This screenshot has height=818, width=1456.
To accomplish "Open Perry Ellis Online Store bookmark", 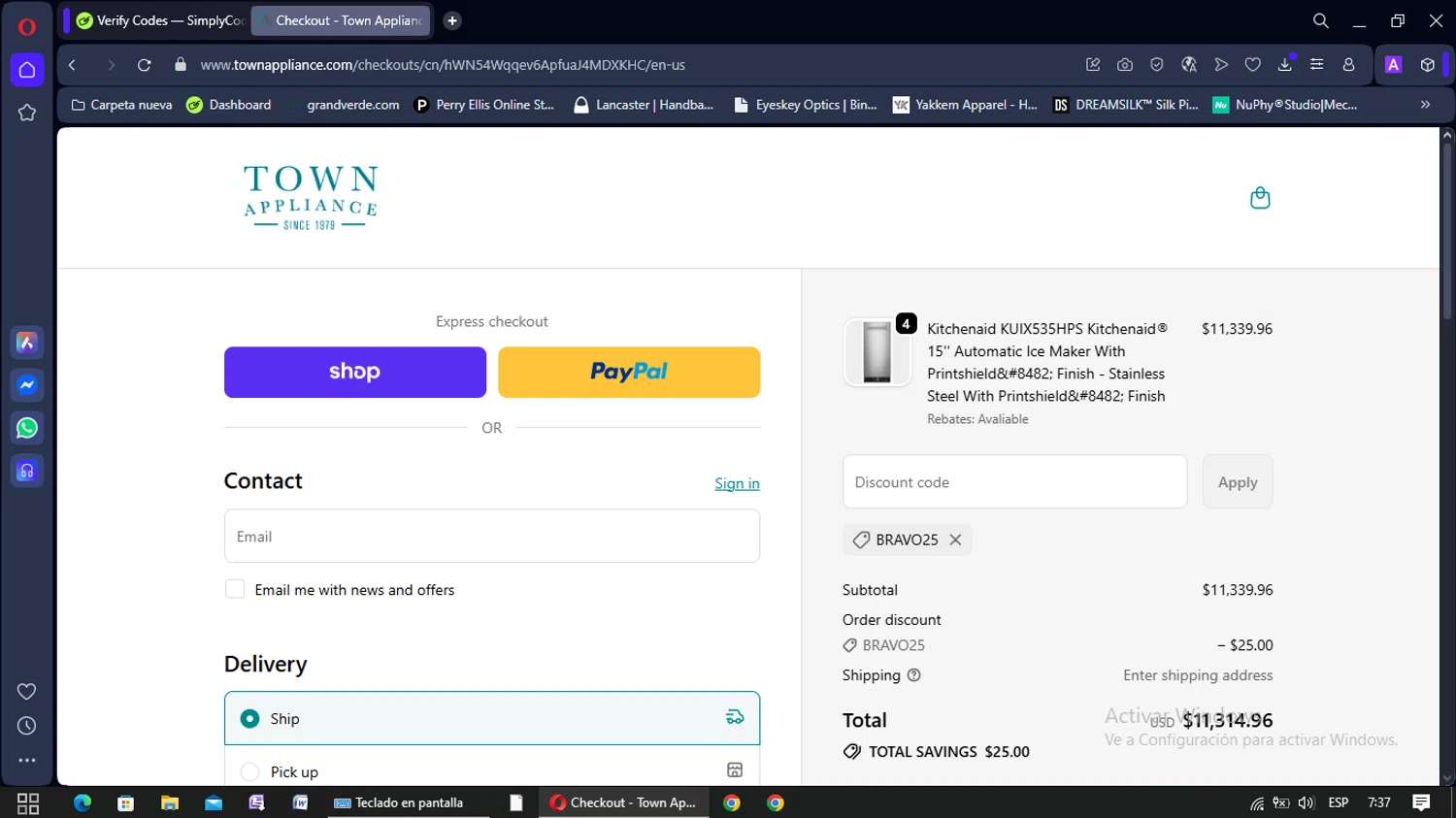I will 484,105.
